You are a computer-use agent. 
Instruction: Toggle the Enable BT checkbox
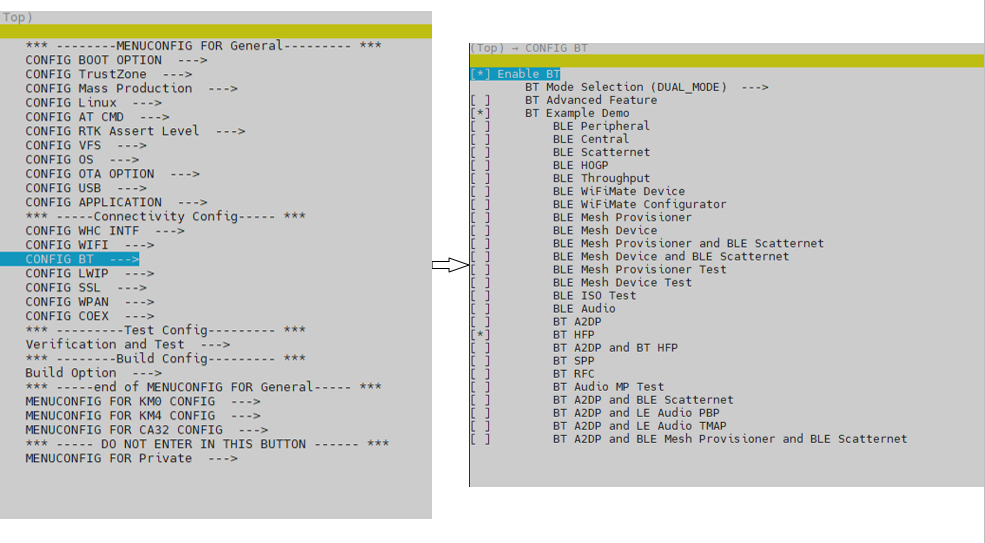pos(480,74)
